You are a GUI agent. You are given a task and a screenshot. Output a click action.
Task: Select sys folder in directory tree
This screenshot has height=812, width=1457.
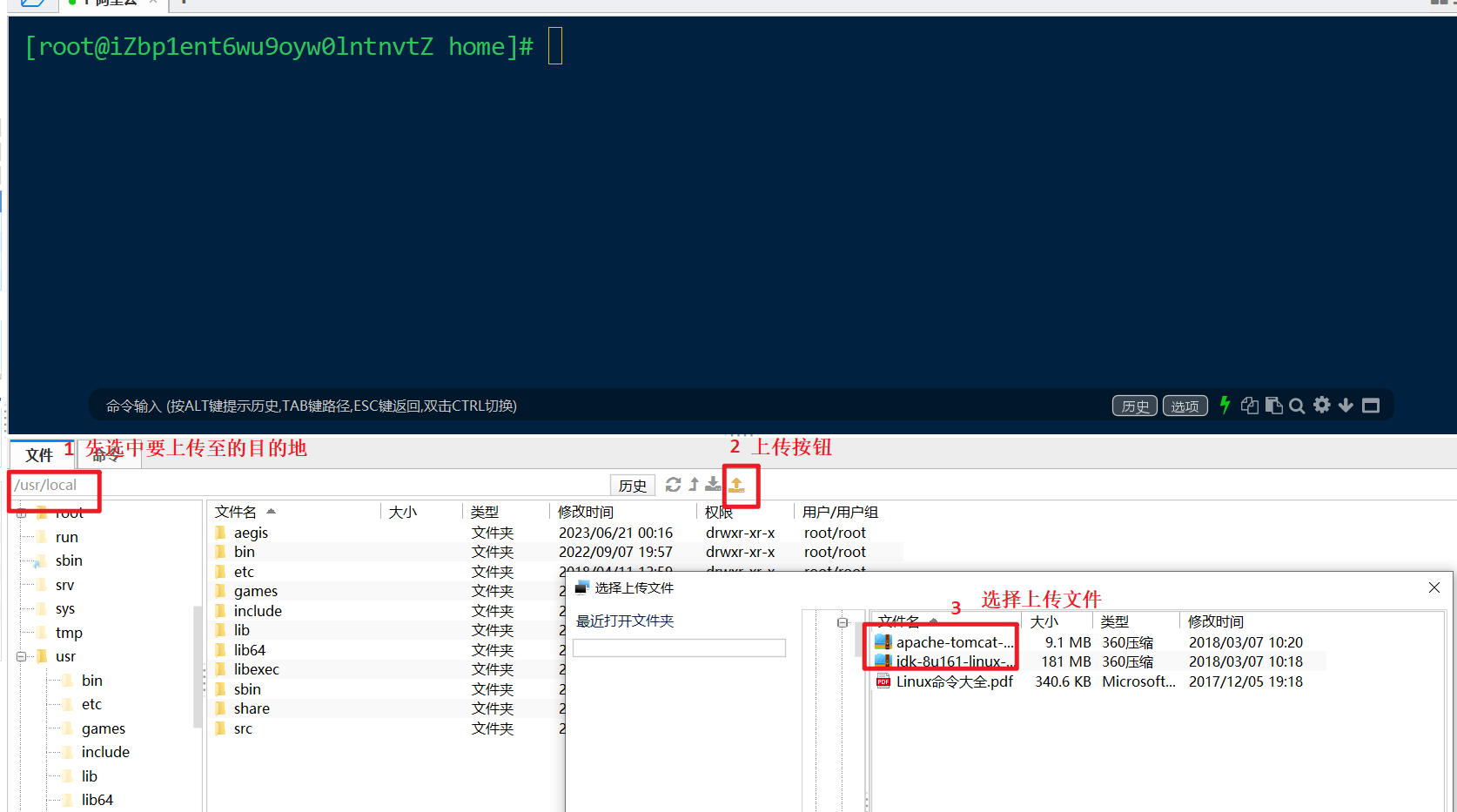click(x=64, y=608)
